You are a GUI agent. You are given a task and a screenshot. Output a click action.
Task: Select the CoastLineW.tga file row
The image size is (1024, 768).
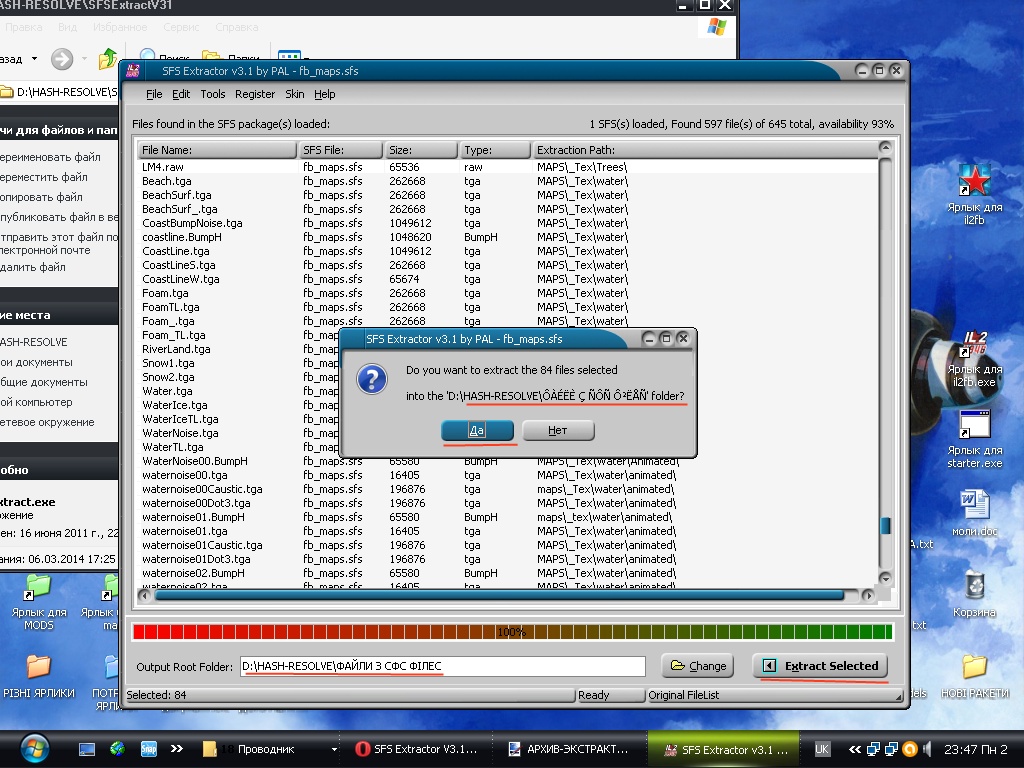[x=508, y=279]
